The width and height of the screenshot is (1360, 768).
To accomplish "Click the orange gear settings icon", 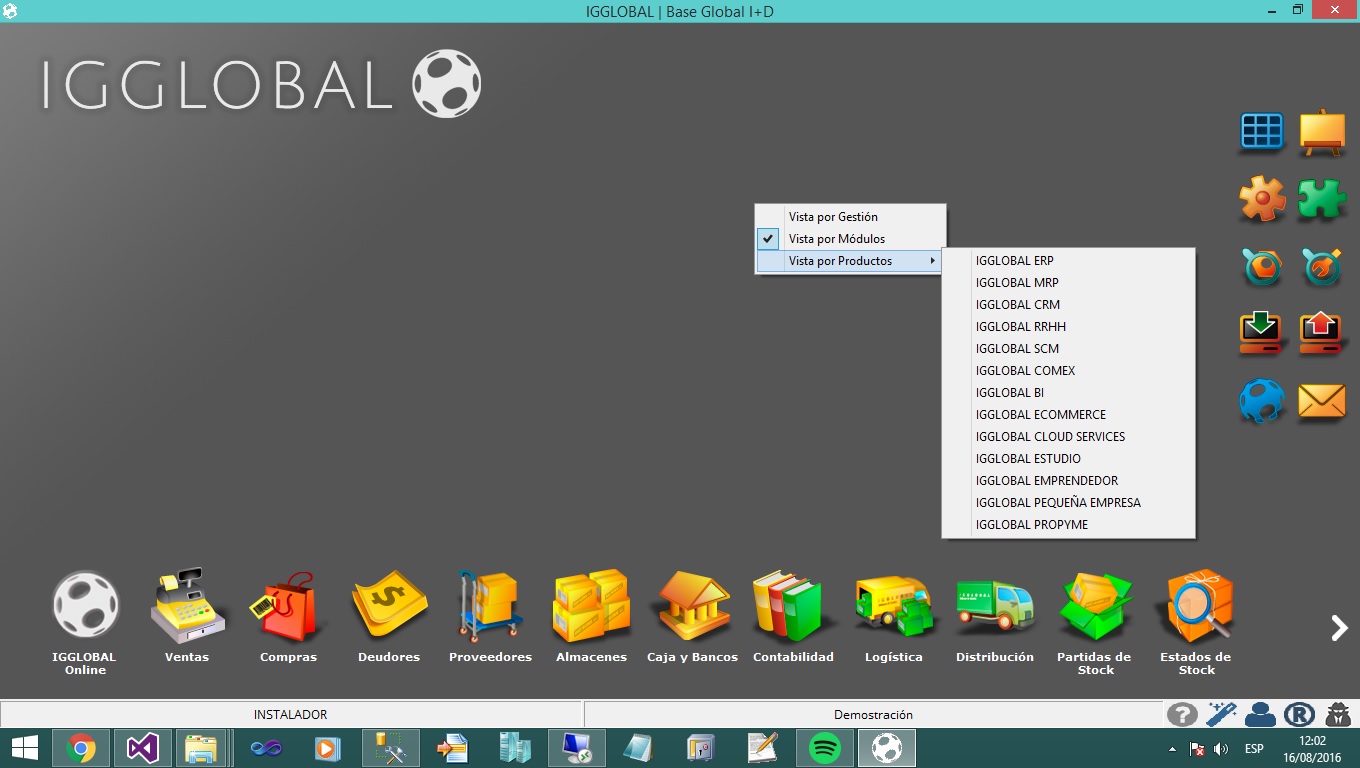I will pyautogui.click(x=1262, y=199).
